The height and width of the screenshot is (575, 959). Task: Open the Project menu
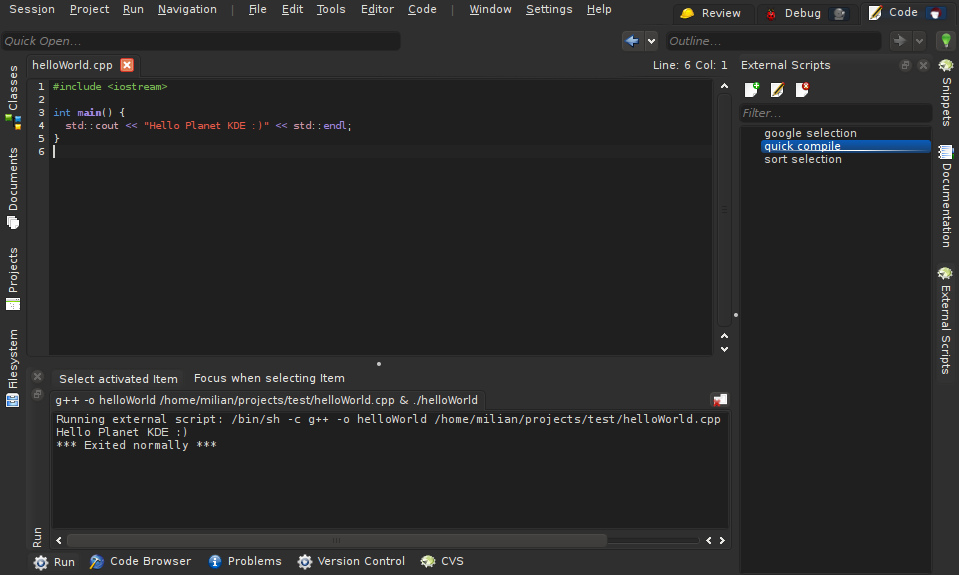(x=89, y=9)
